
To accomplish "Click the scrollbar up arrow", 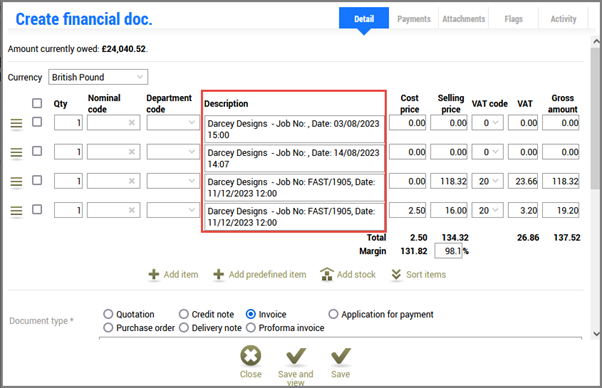I will [595, 41].
